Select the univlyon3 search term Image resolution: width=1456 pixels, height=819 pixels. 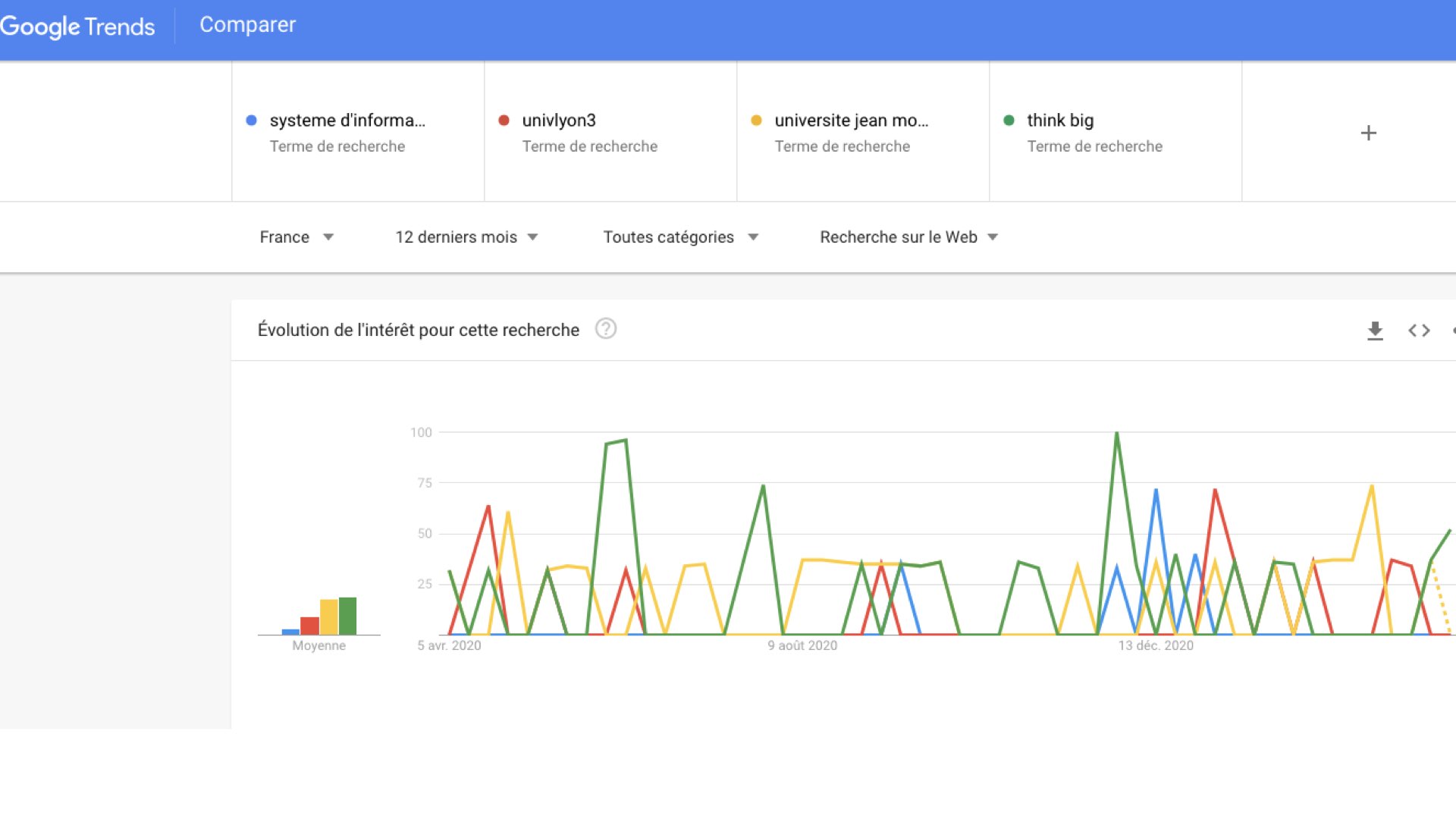(610, 132)
